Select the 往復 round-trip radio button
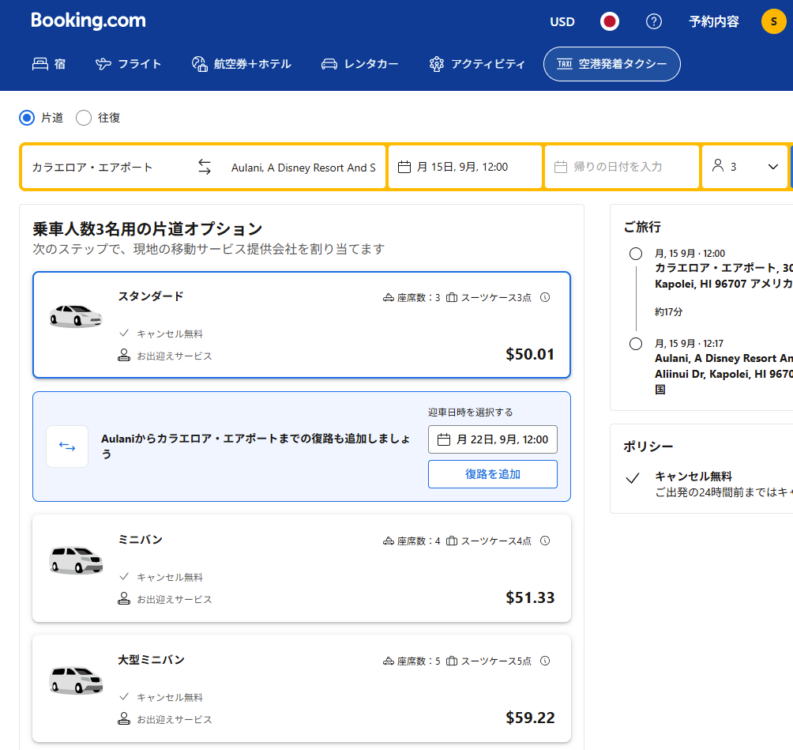 (84, 118)
